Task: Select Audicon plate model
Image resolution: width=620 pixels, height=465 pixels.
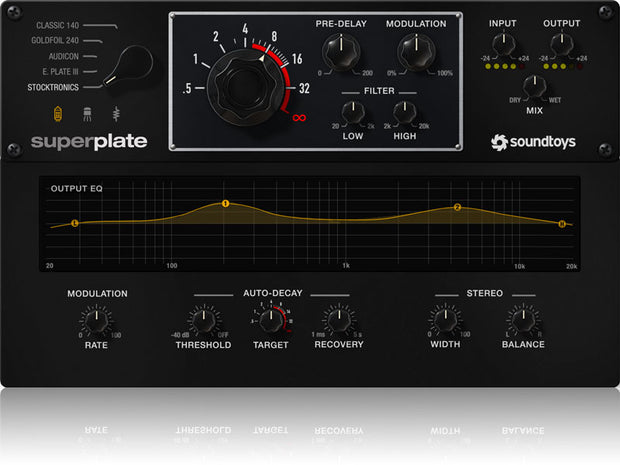Action: (64, 56)
